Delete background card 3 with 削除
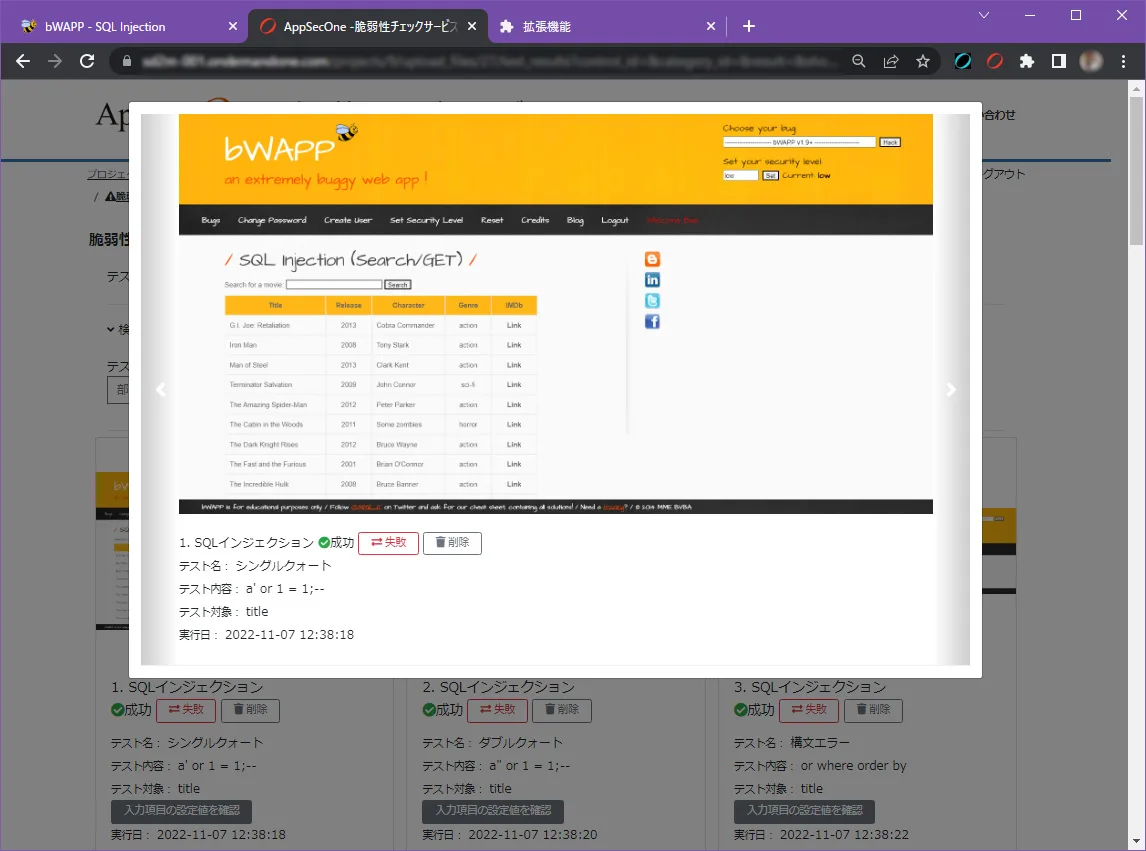1146x851 pixels. pyautogui.click(x=873, y=710)
